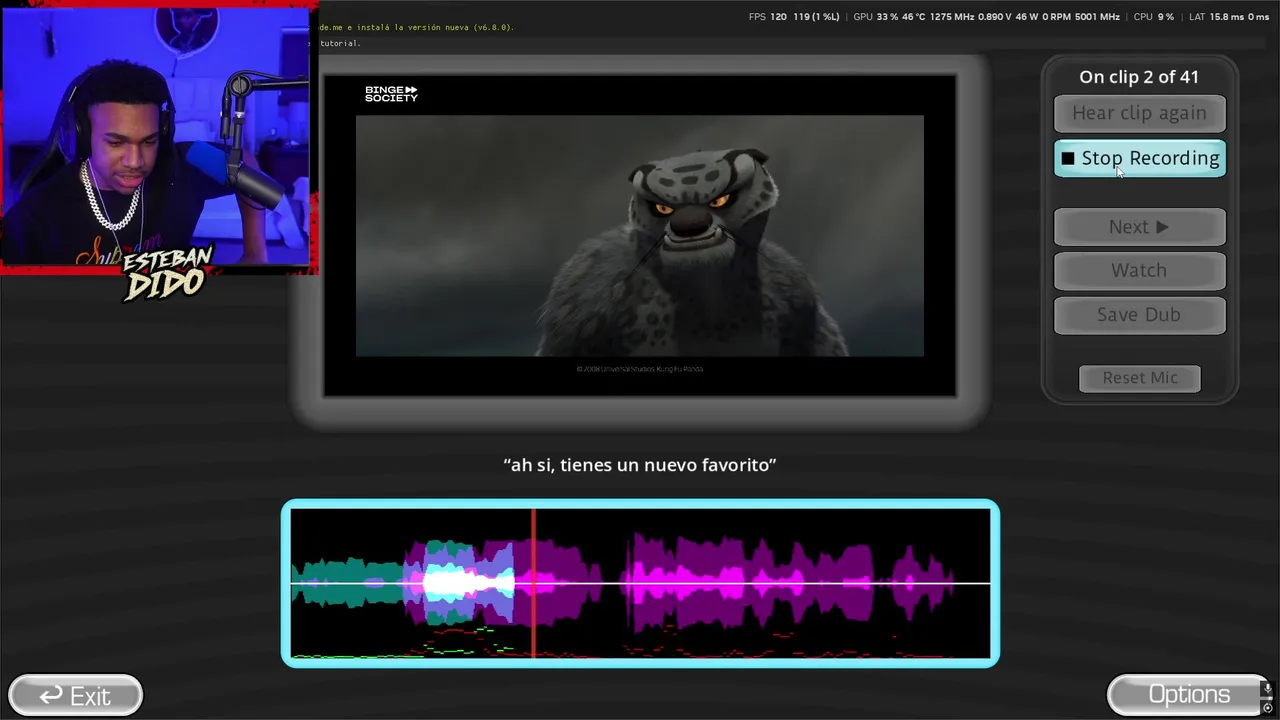The image size is (1280, 720).
Task: Click the stop square icon in Stop Recording
Action: (x=1068, y=158)
